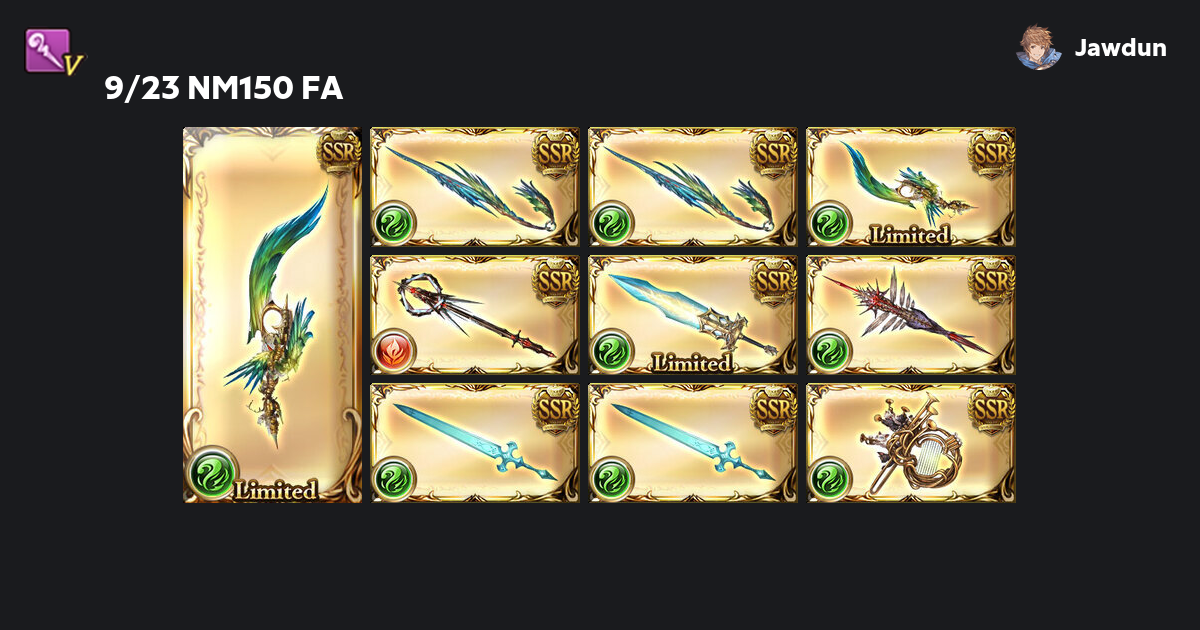The width and height of the screenshot is (1200, 630).
Task: Click the red fire element icon
Action: (394, 351)
